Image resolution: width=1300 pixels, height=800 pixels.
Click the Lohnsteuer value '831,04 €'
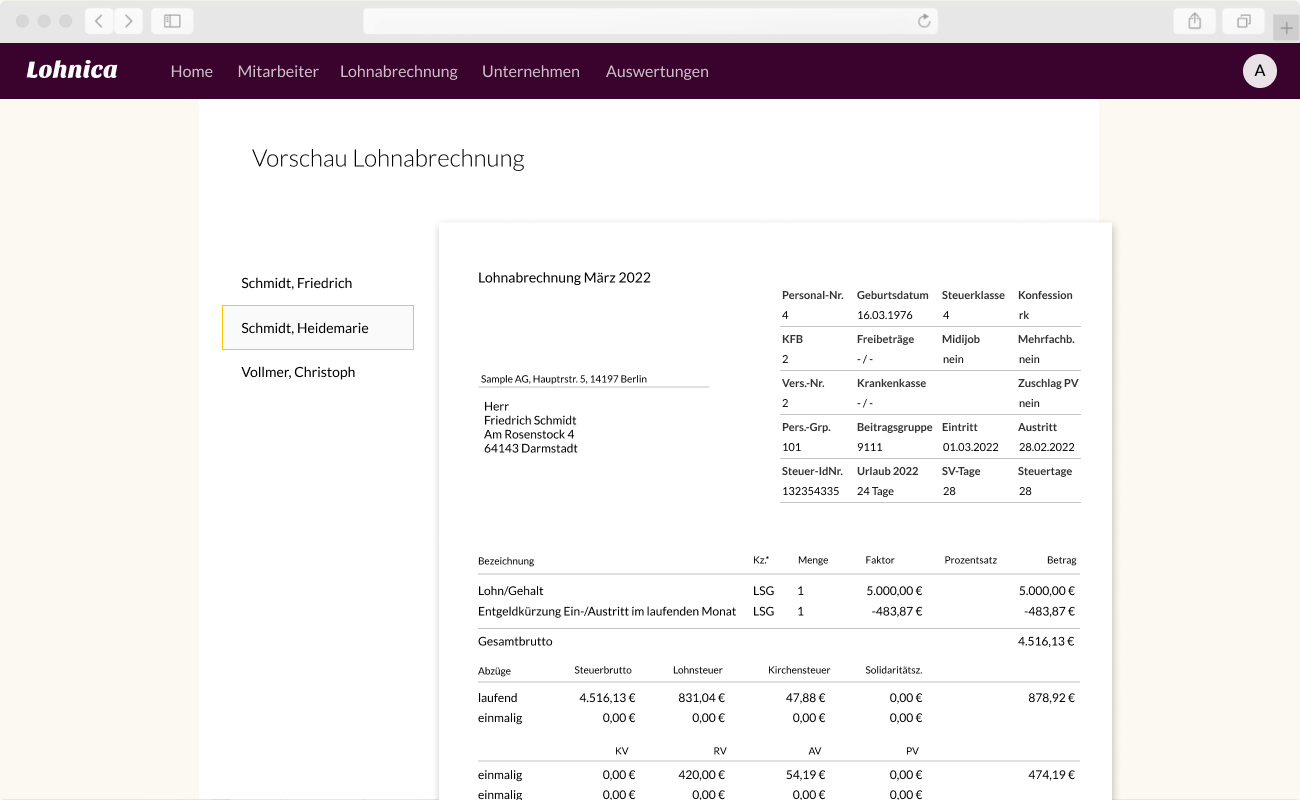pyautogui.click(x=701, y=698)
